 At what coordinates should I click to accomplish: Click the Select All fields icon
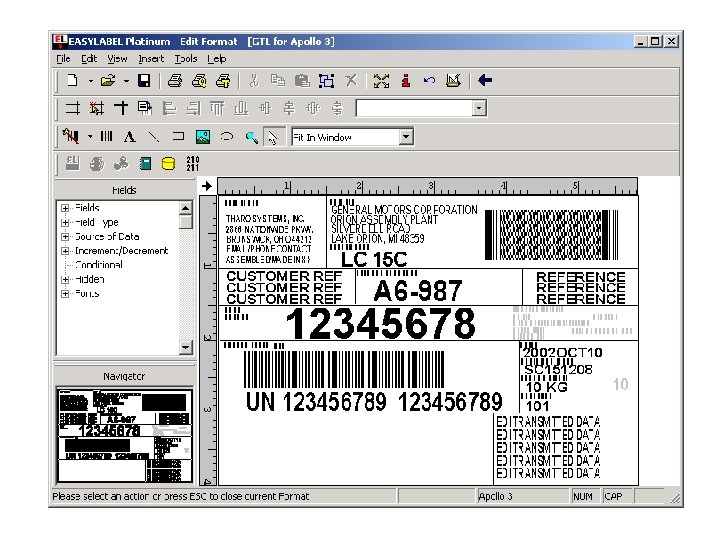click(x=326, y=81)
